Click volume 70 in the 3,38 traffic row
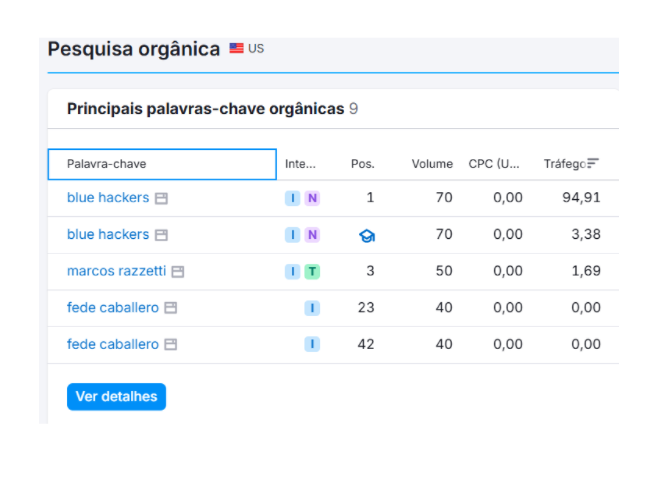This screenshot has height=485, width=647. pos(444,234)
